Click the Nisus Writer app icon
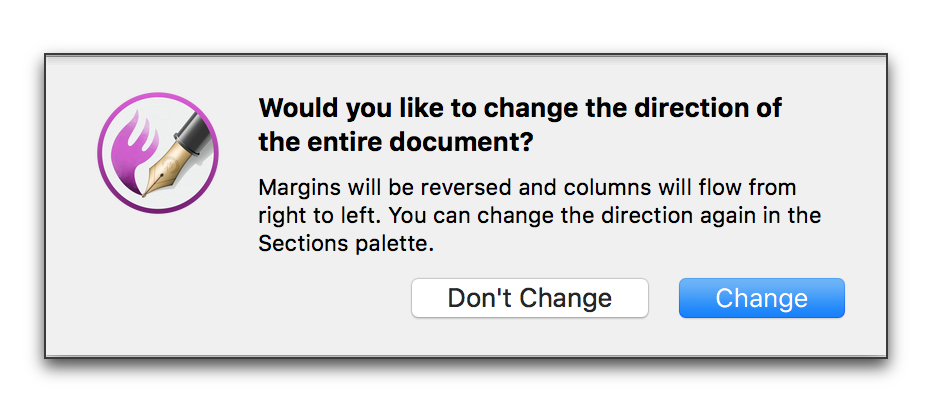Image resolution: width=932 pixels, height=411 pixels. click(x=158, y=153)
